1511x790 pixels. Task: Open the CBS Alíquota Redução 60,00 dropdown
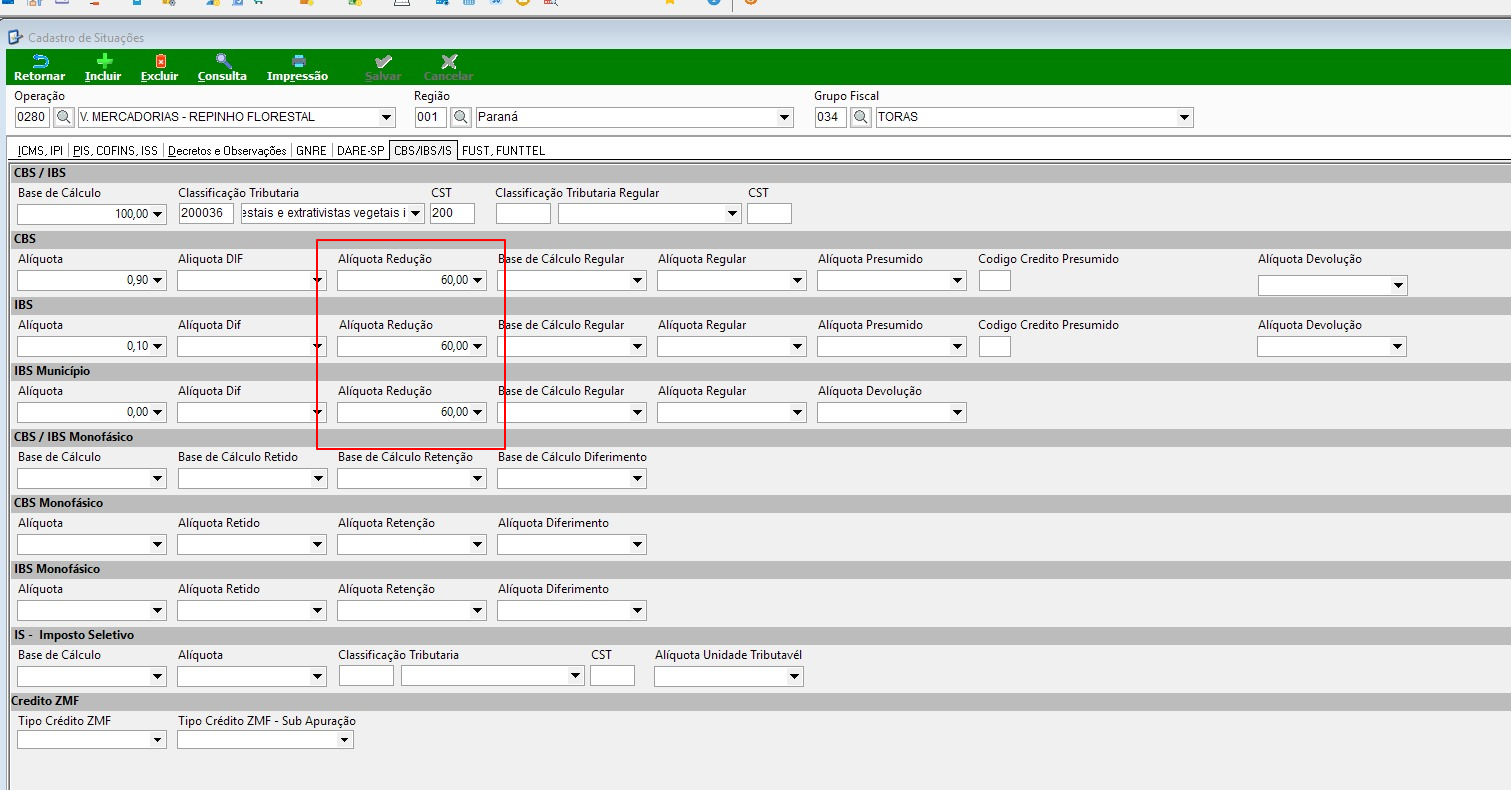coord(478,280)
